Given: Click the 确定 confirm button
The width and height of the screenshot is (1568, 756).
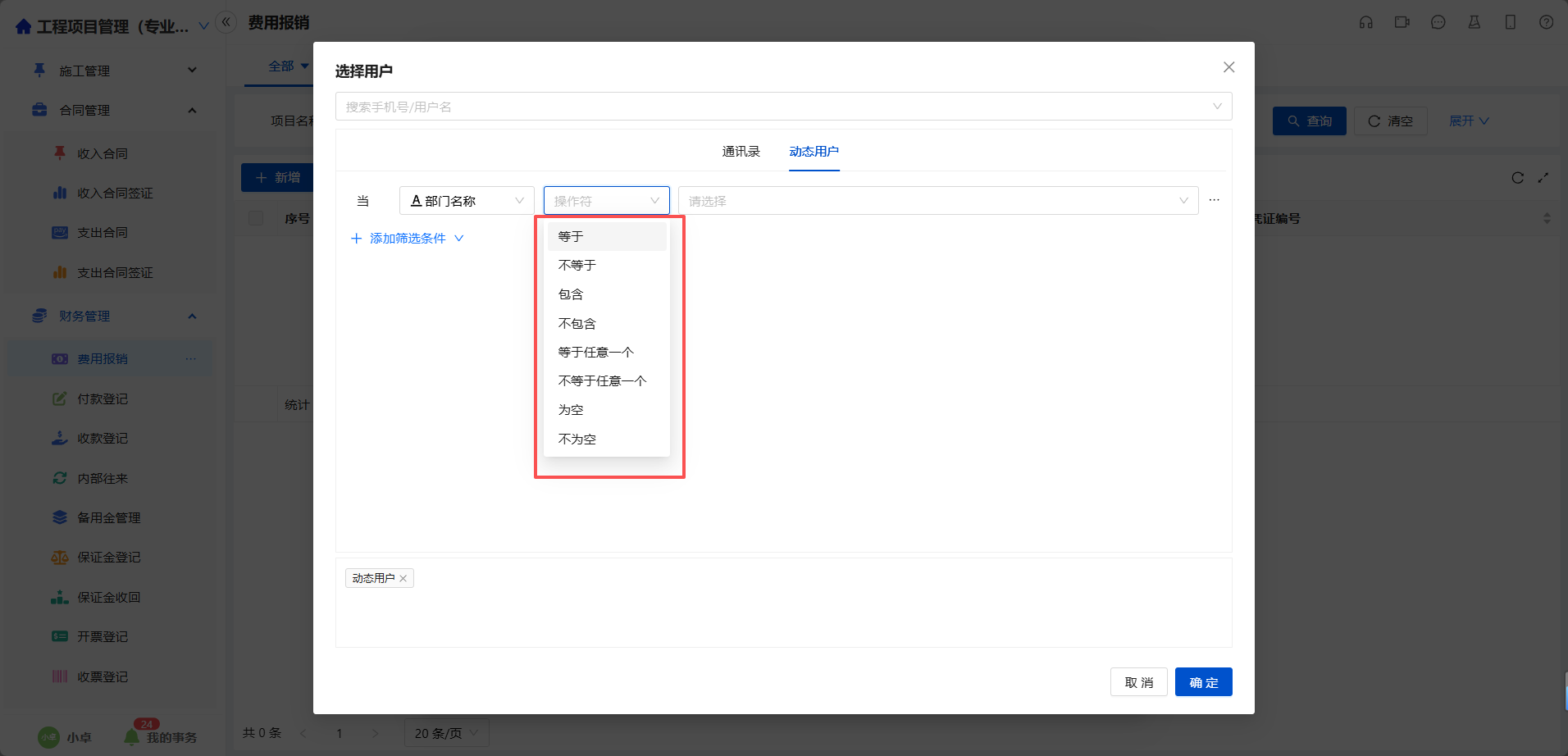Looking at the screenshot, I should (x=1203, y=682).
